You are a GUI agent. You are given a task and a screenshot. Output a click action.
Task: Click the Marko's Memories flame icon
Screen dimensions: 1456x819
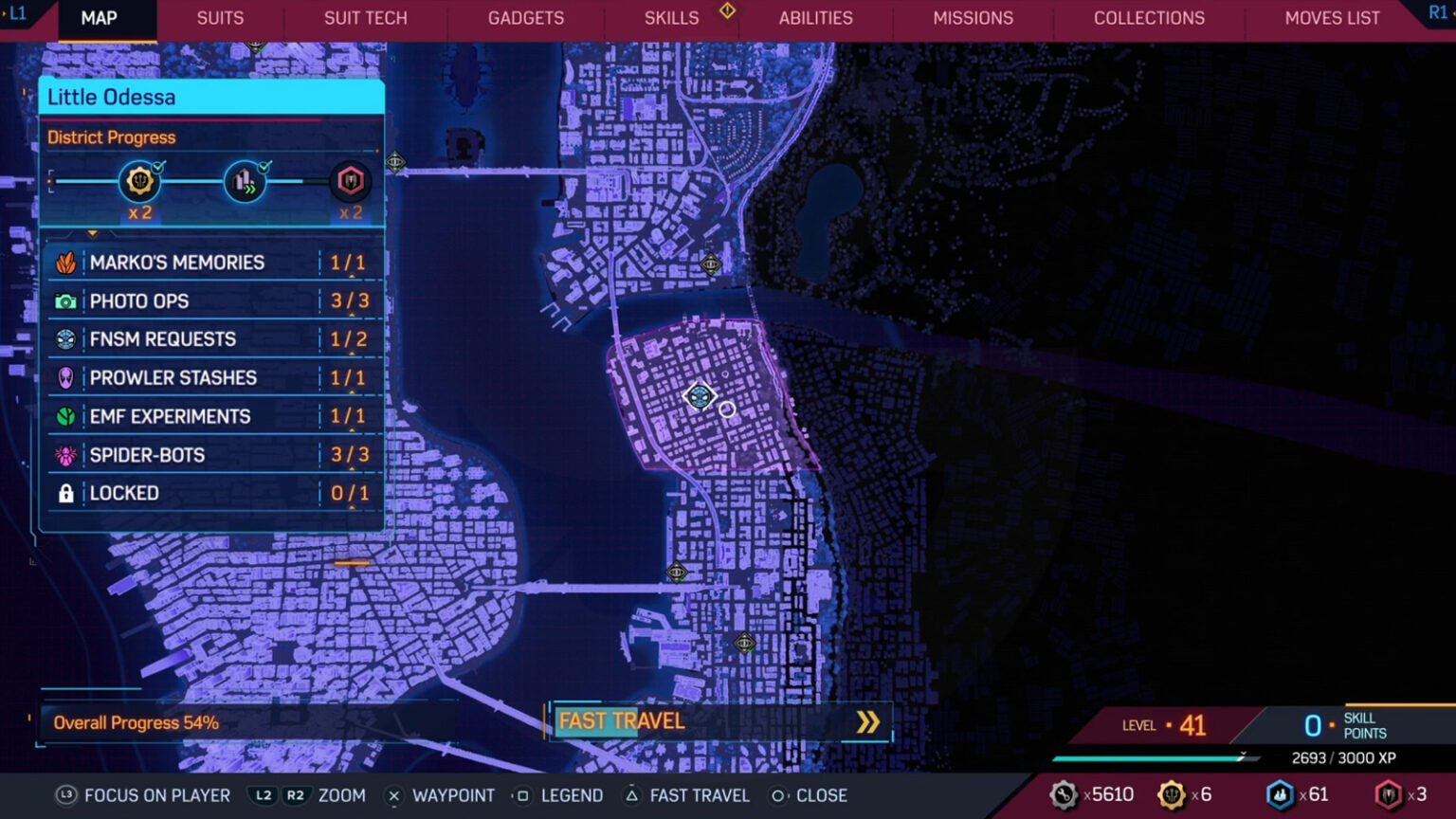pyautogui.click(x=65, y=263)
